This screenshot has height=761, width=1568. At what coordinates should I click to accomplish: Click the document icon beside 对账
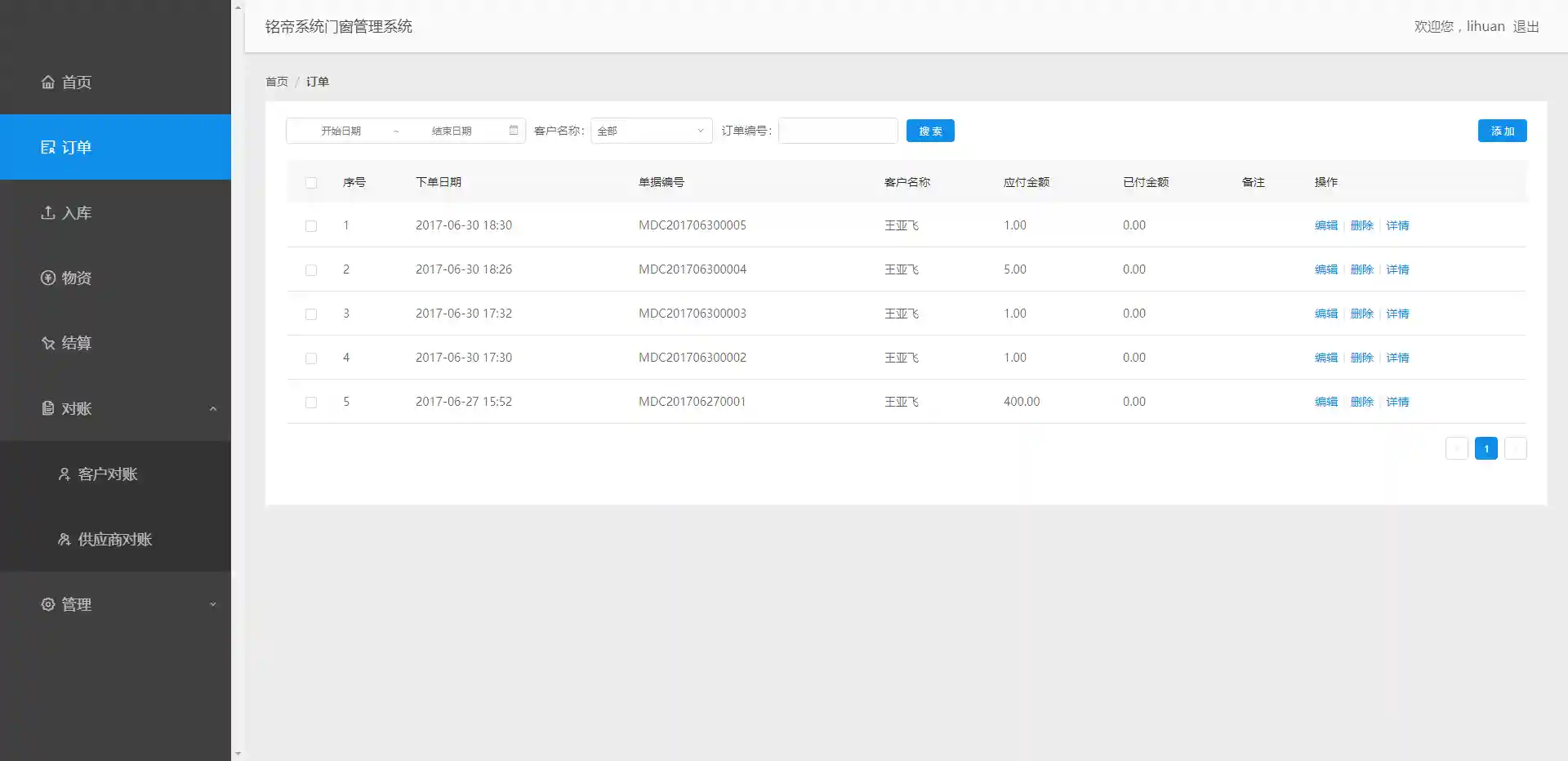(x=48, y=408)
